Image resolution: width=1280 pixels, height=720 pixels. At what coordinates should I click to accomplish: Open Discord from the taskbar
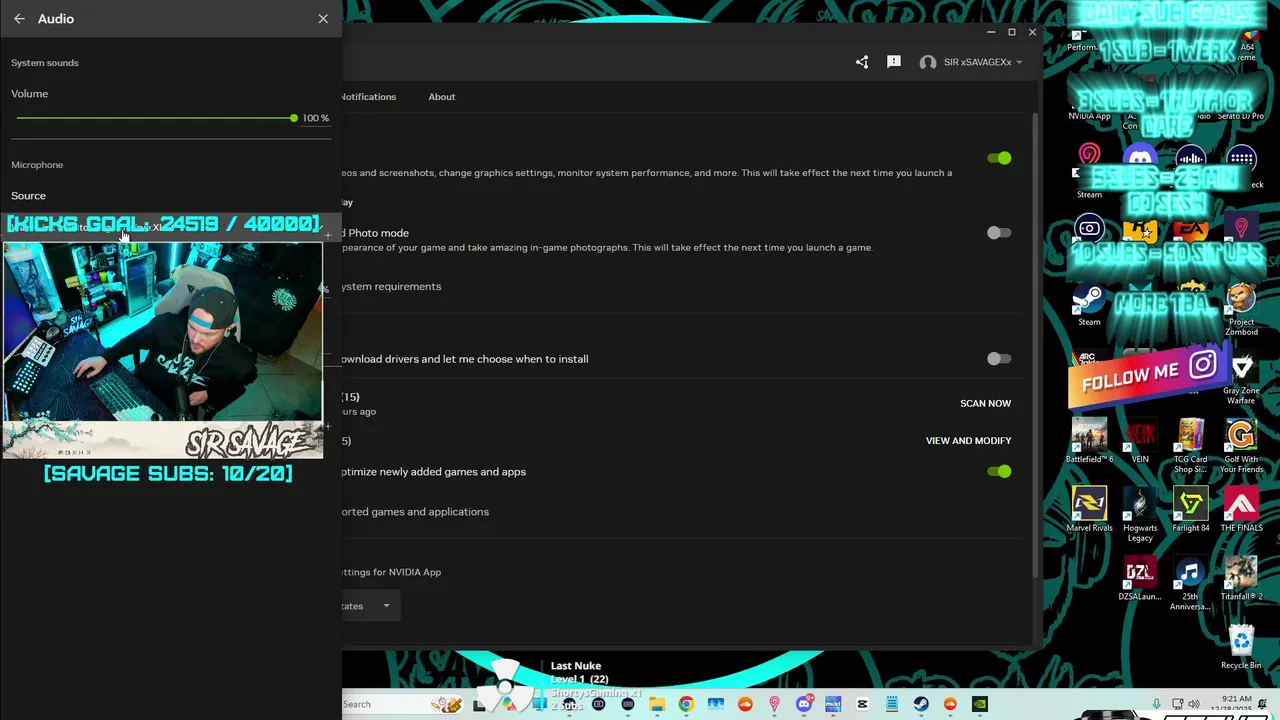[803, 704]
